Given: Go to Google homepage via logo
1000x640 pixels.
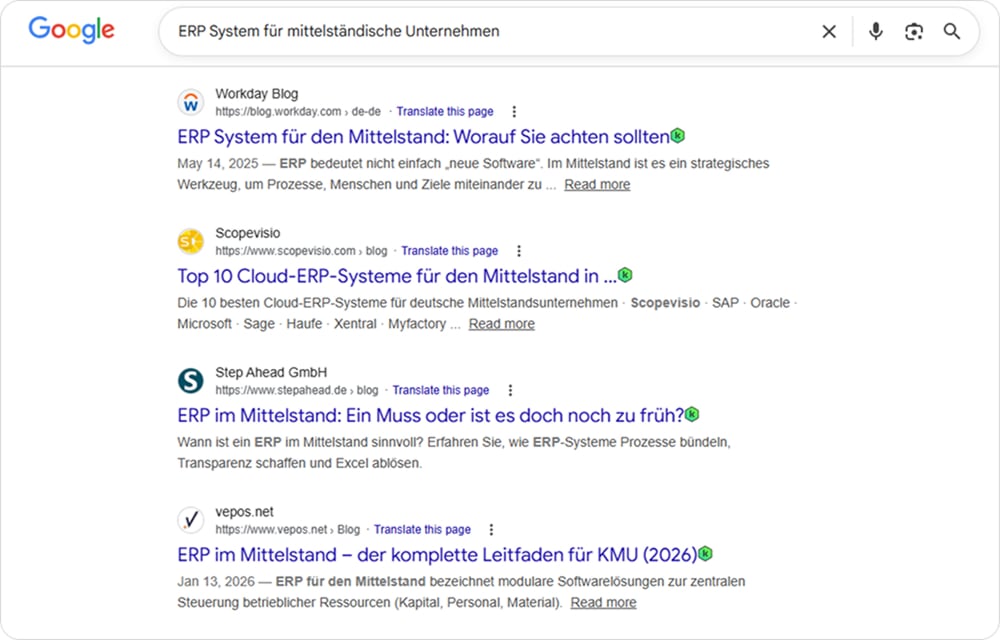Looking at the screenshot, I should [x=71, y=30].
